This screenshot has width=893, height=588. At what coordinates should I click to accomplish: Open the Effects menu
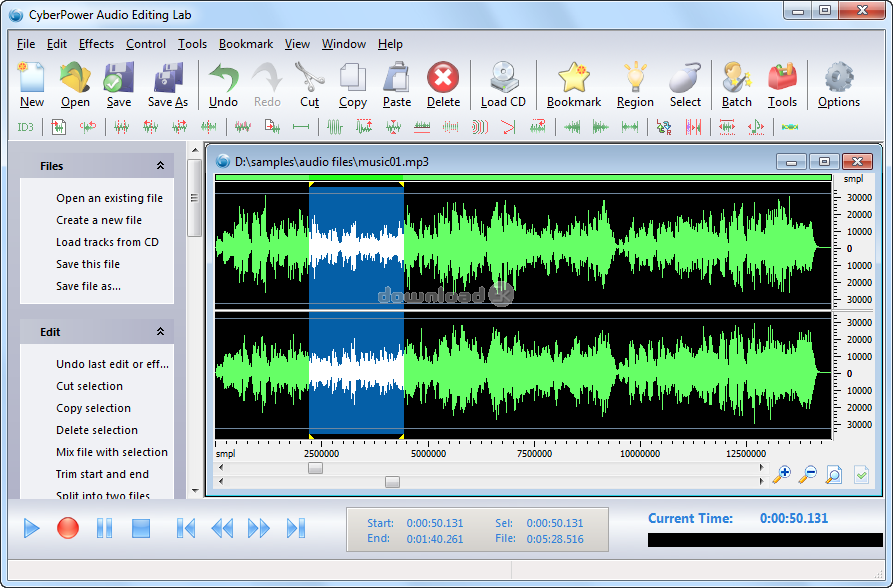(x=96, y=44)
